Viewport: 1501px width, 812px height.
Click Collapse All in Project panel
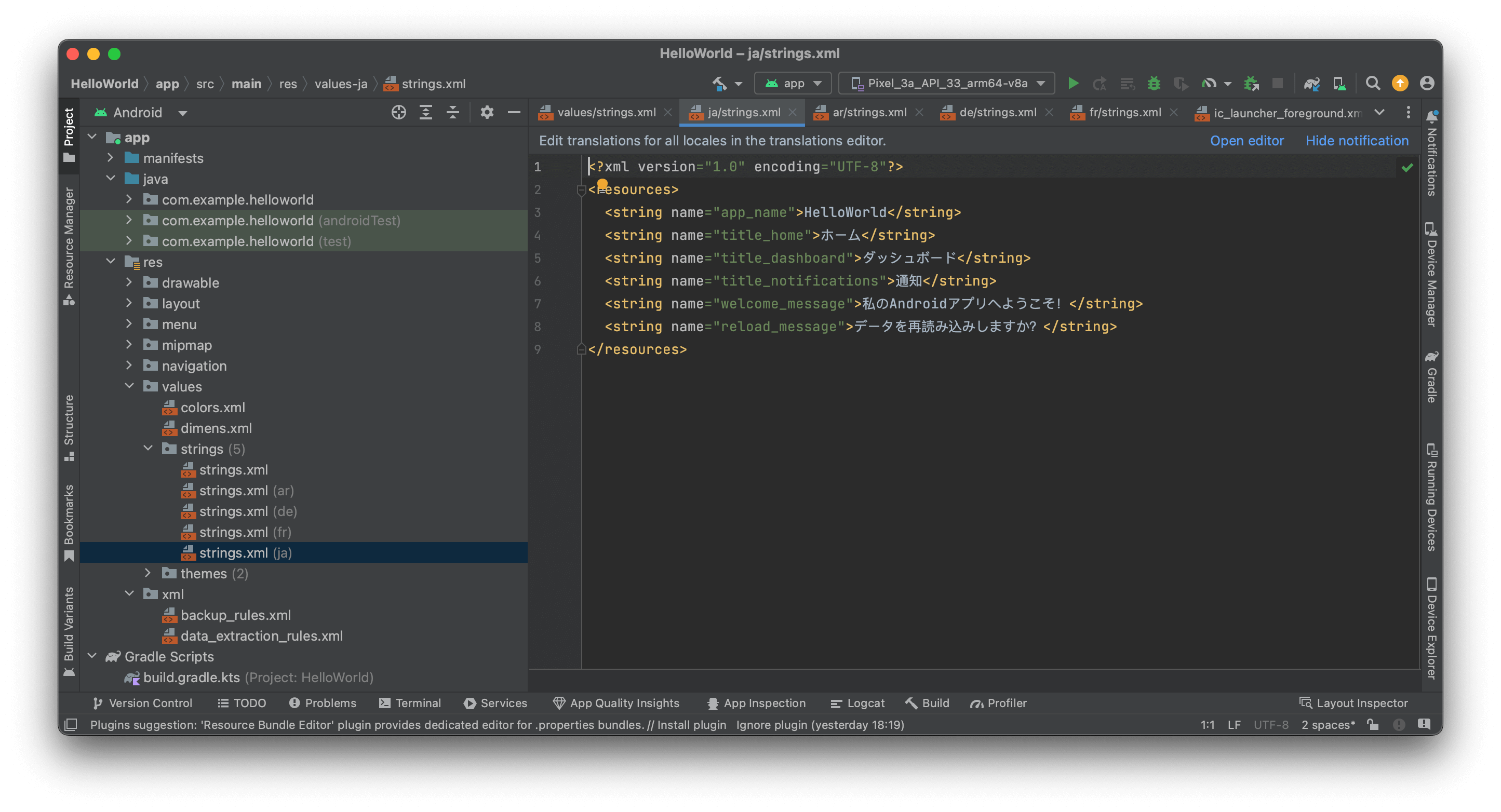(x=453, y=113)
